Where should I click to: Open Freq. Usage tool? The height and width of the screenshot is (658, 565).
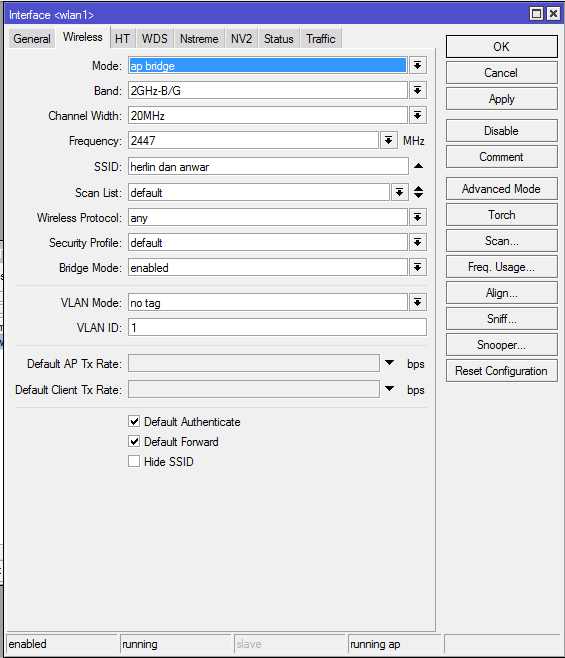click(x=502, y=267)
